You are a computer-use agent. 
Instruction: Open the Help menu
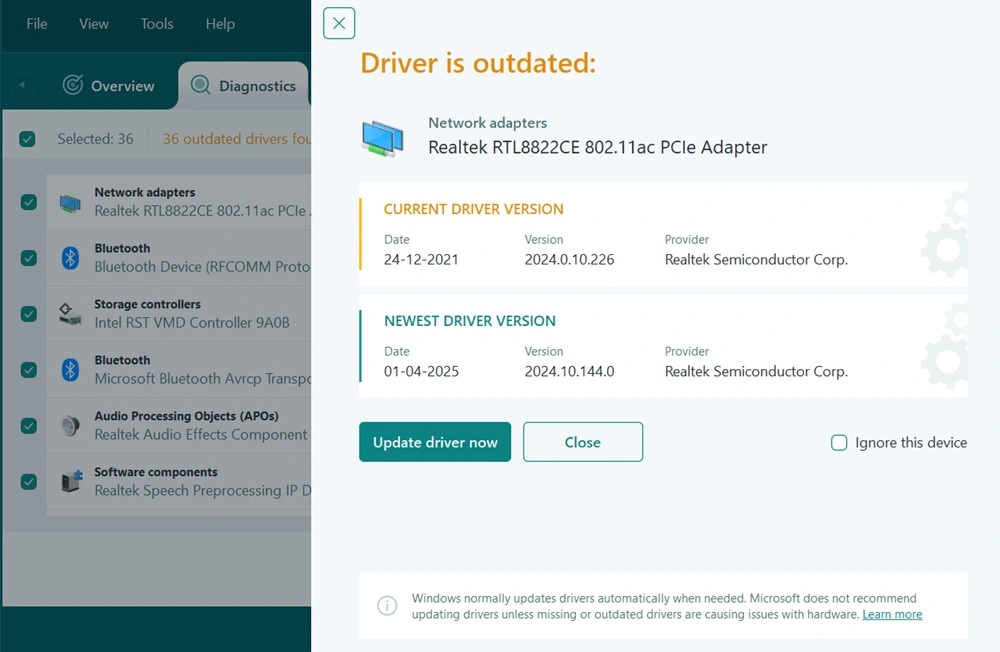click(x=220, y=24)
